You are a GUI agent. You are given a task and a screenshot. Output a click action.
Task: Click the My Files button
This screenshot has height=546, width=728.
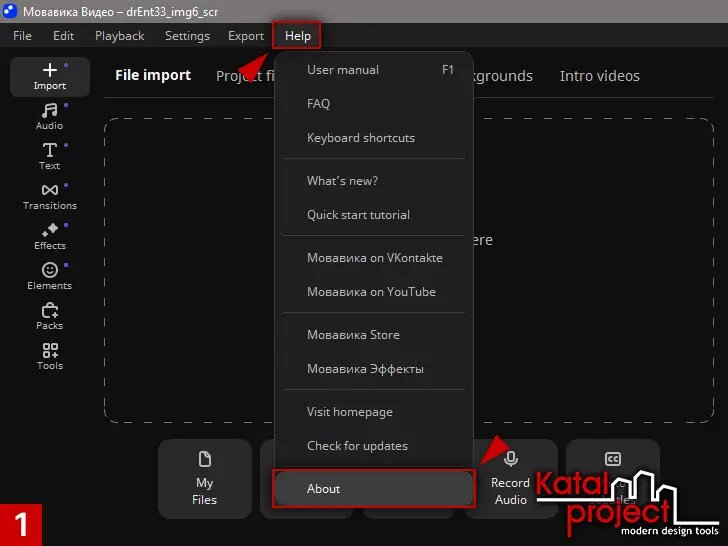click(x=205, y=478)
